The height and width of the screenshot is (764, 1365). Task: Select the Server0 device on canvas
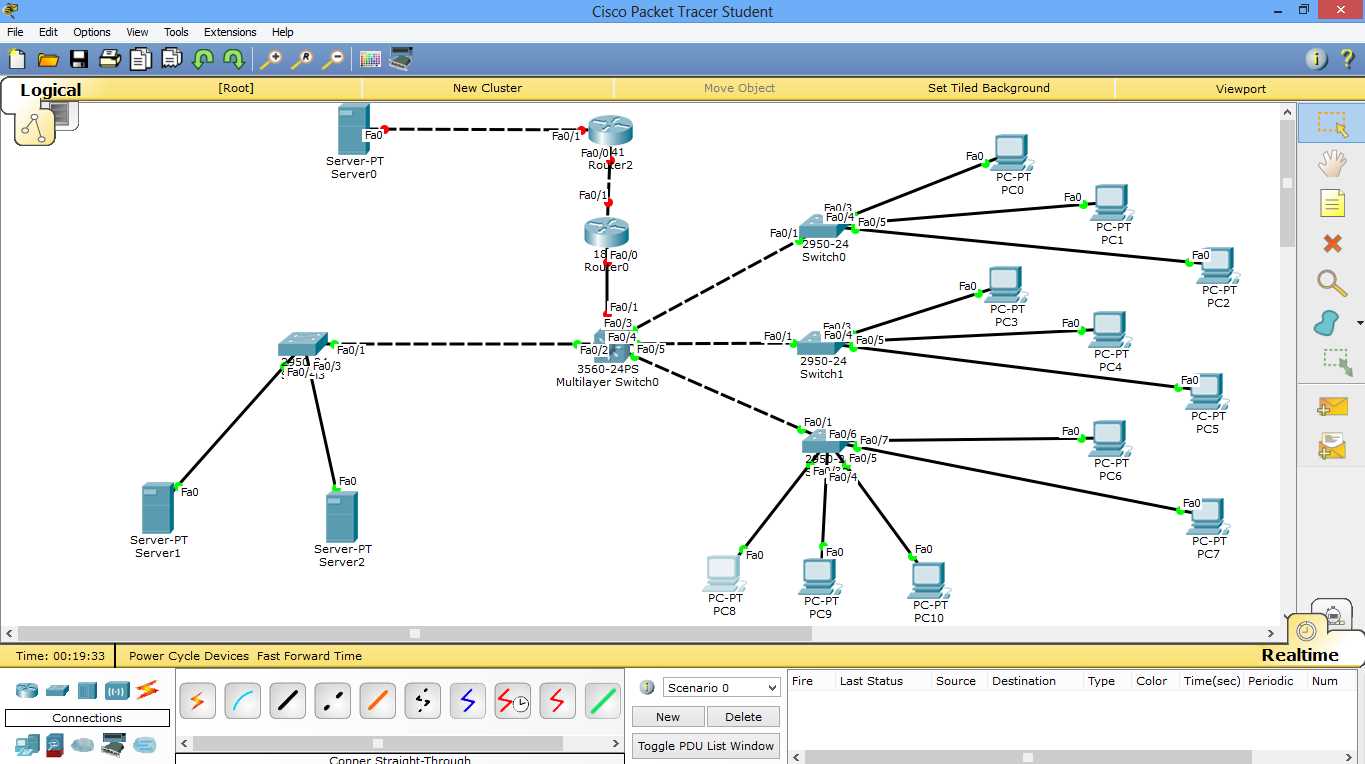click(354, 129)
